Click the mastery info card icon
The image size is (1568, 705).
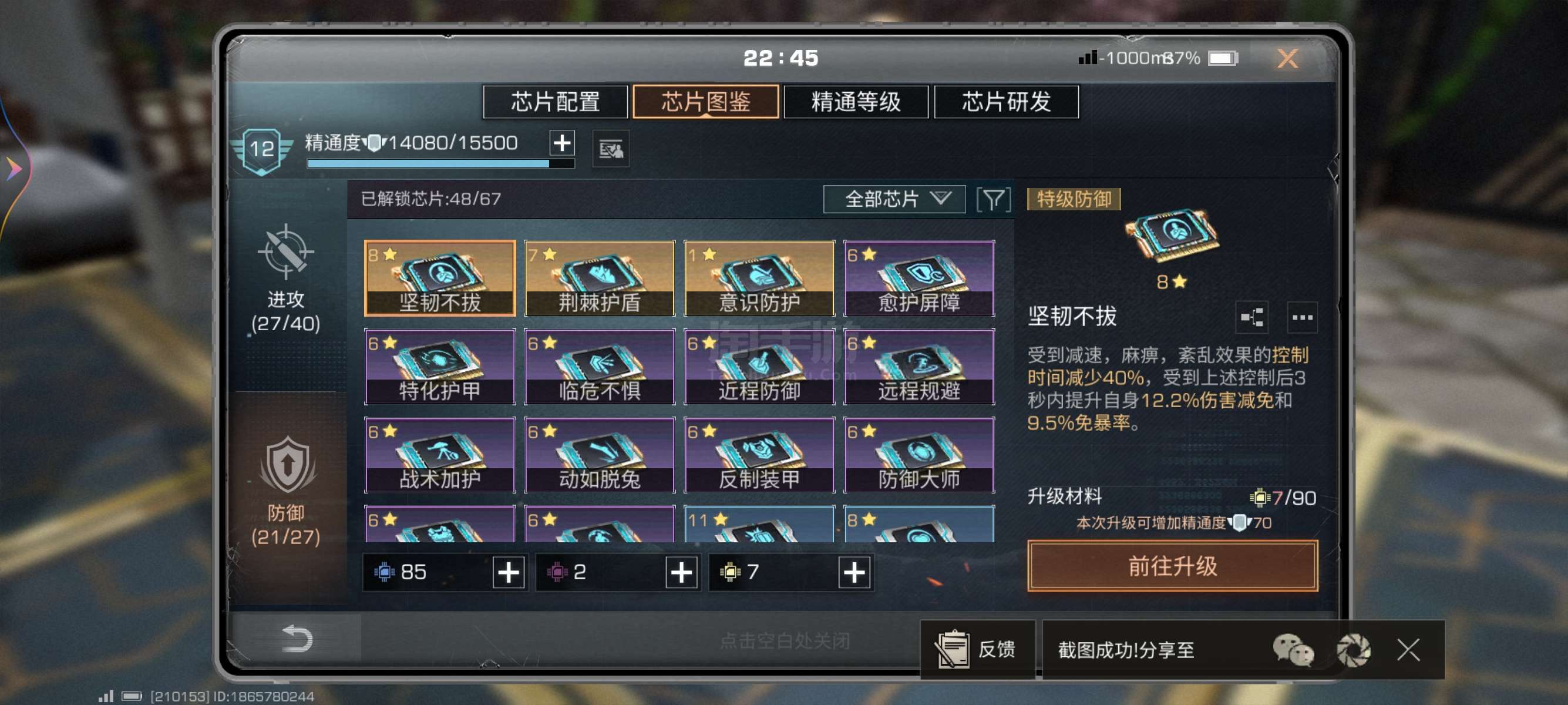pyautogui.click(x=611, y=149)
